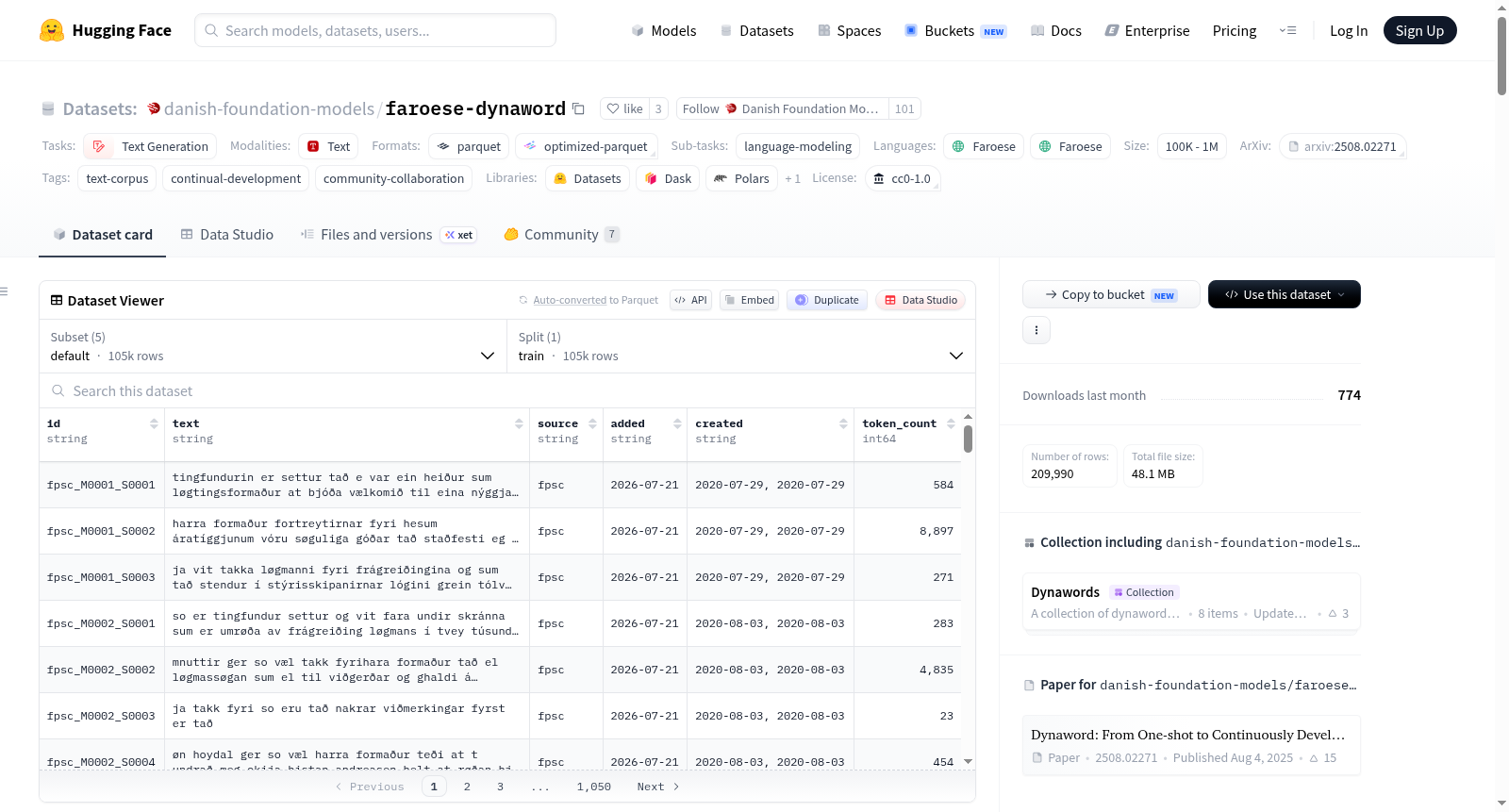Image resolution: width=1509 pixels, height=812 pixels.
Task: Open the arxiv:2508.02271 paper tag
Action: point(1343,146)
